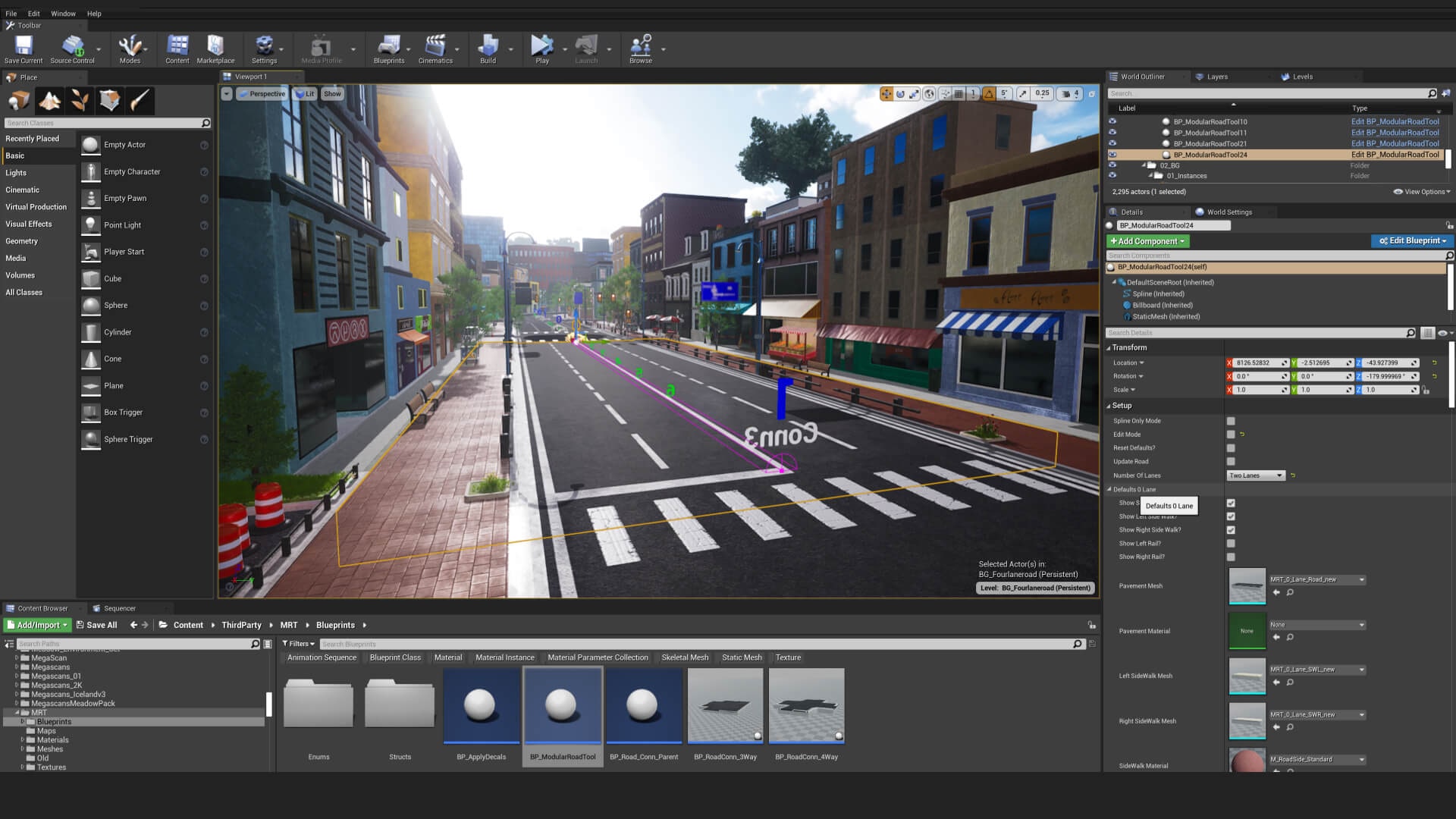Select the BP_RoadConn_4Way asset thumbnail
This screenshot has height=819, width=1456.
(806, 706)
